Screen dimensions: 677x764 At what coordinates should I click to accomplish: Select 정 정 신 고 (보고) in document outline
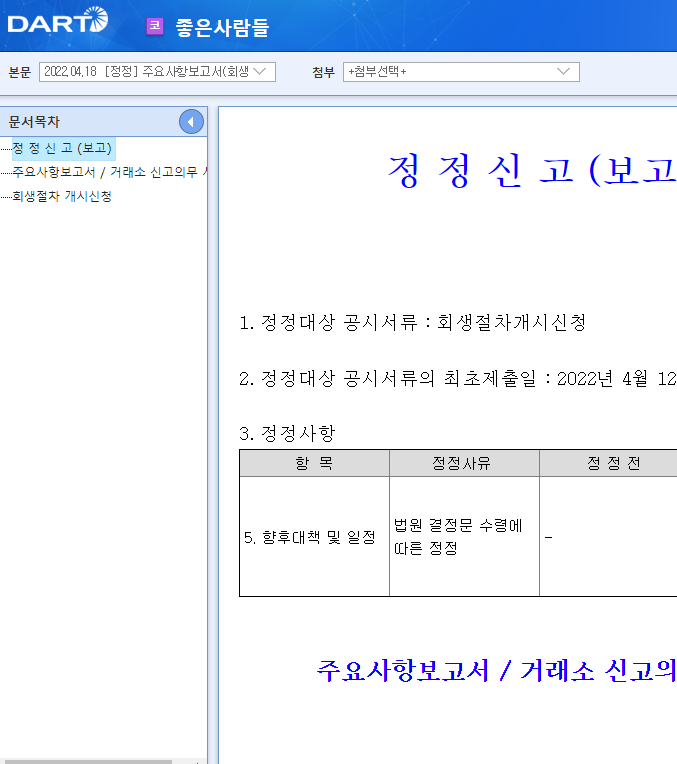coord(62,148)
